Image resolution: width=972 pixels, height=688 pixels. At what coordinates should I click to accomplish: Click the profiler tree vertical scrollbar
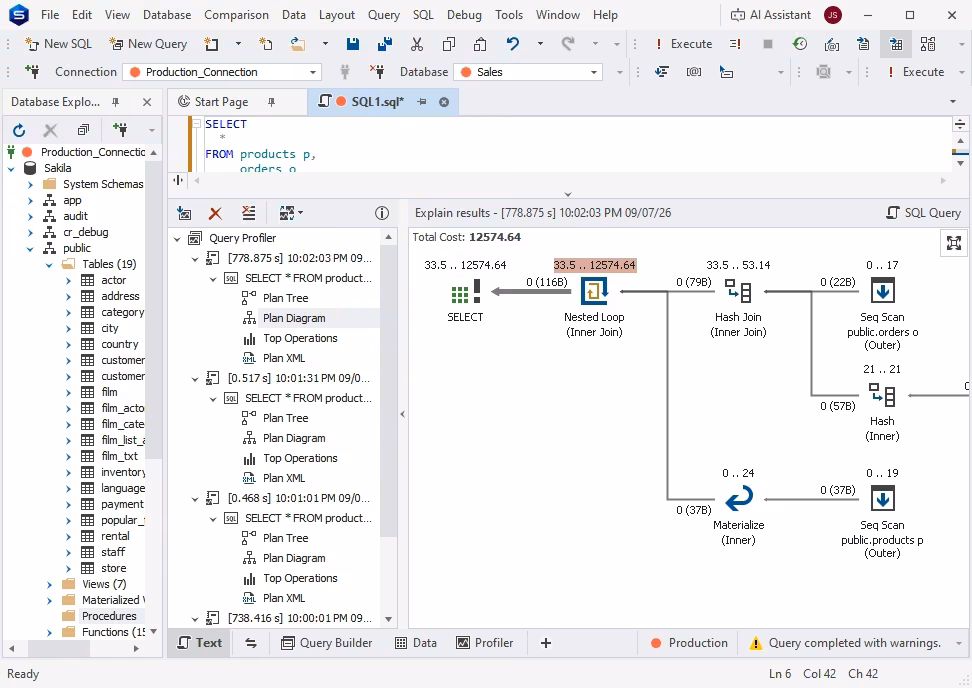(x=389, y=392)
